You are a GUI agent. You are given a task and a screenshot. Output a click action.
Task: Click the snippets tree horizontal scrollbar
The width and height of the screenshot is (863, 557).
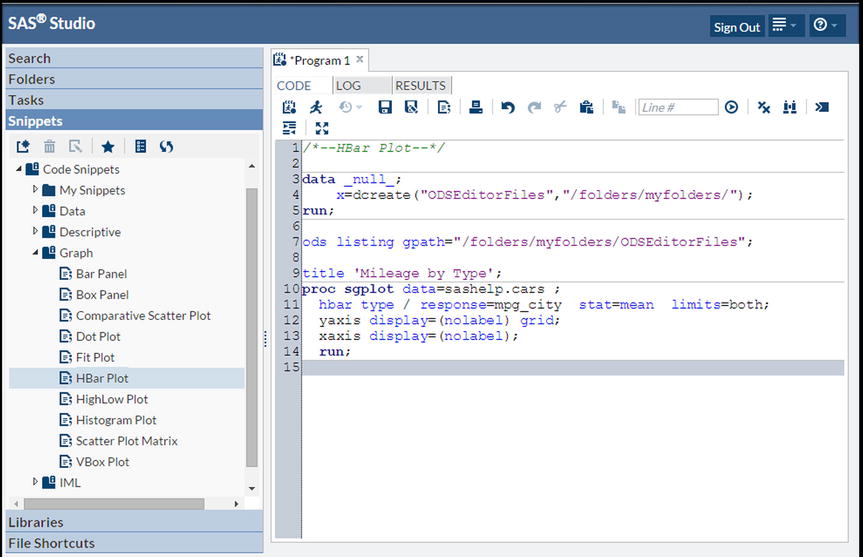click(114, 504)
